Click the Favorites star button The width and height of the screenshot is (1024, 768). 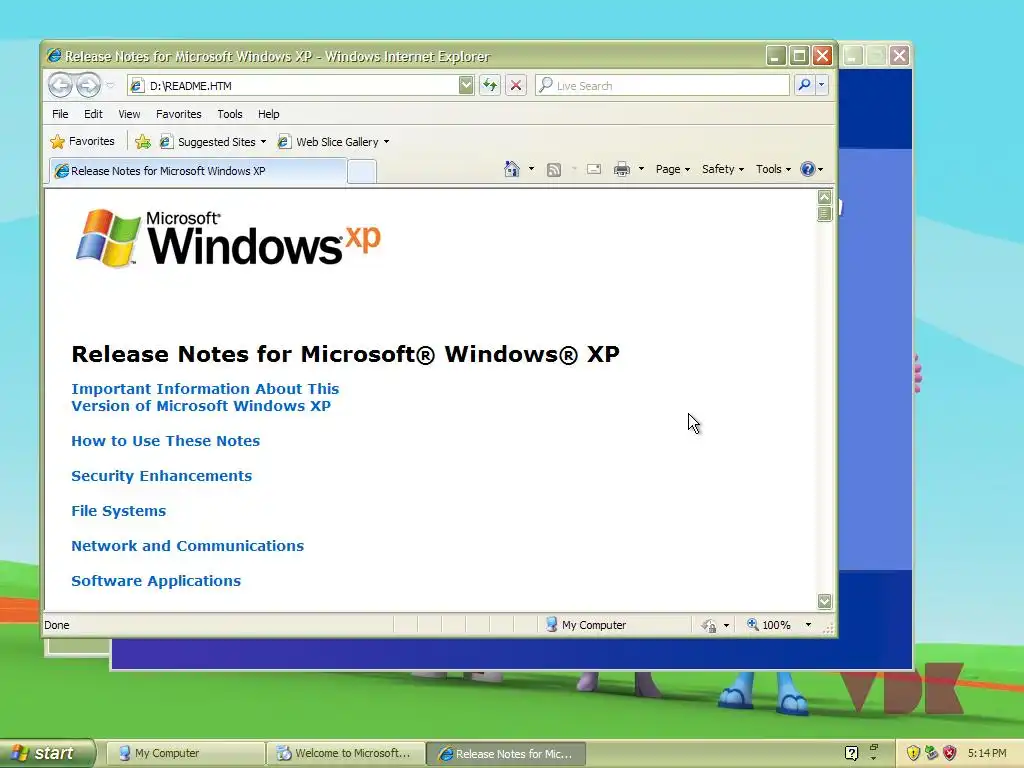[x=82, y=141]
